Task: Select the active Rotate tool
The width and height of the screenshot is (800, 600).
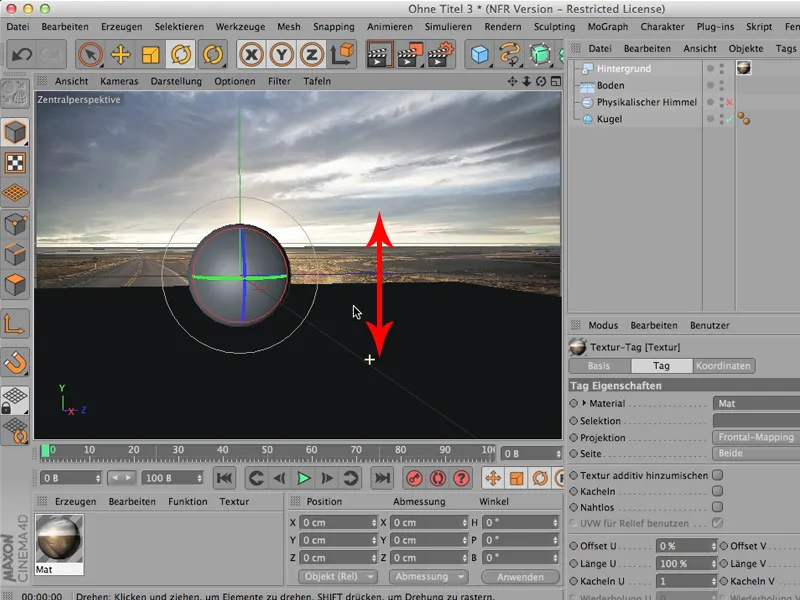Action: 181,54
